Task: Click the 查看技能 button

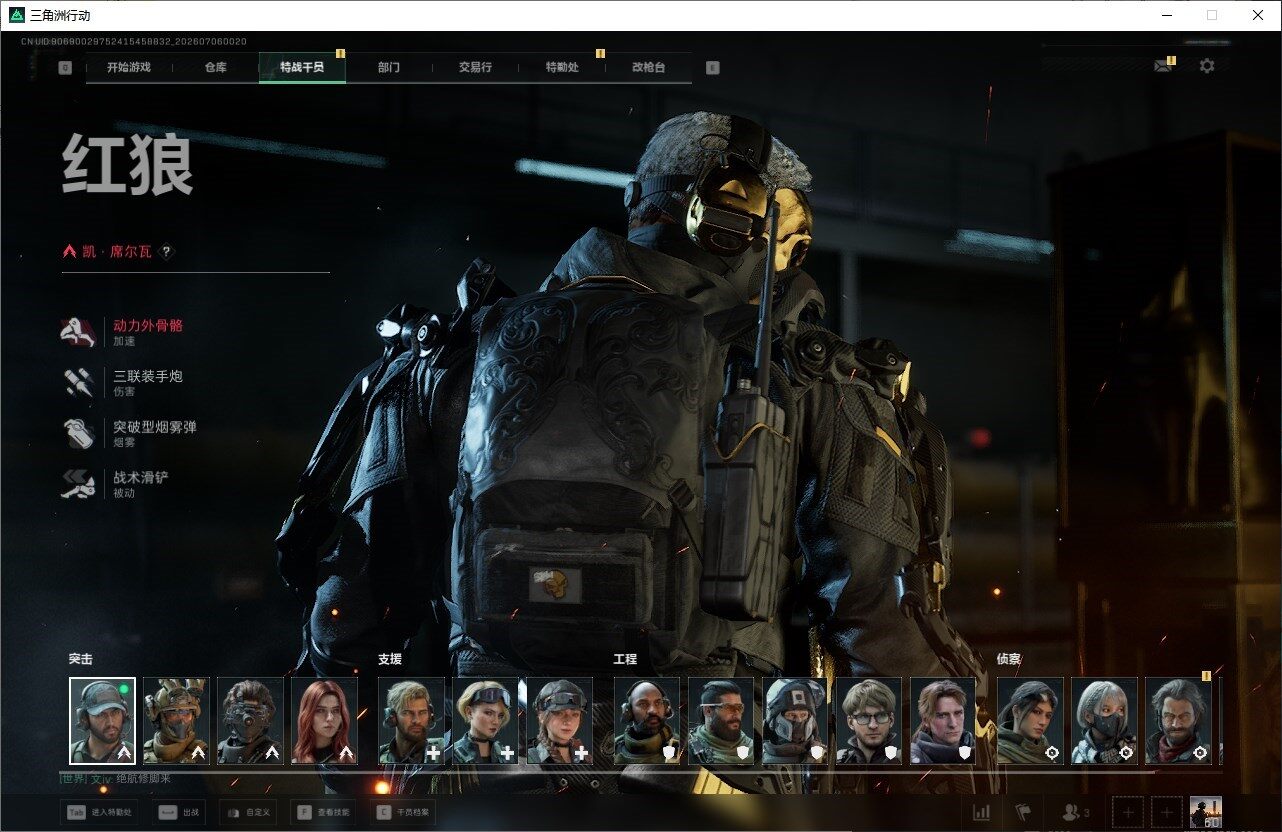Action: 325,812
